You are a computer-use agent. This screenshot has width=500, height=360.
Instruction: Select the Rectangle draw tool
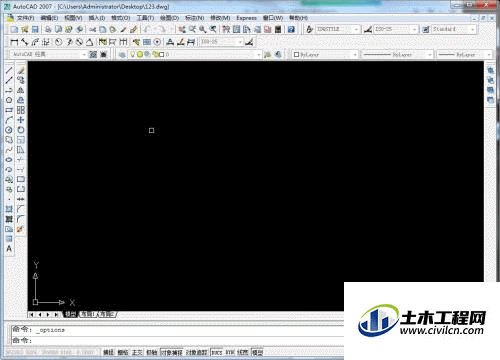(x=9, y=110)
